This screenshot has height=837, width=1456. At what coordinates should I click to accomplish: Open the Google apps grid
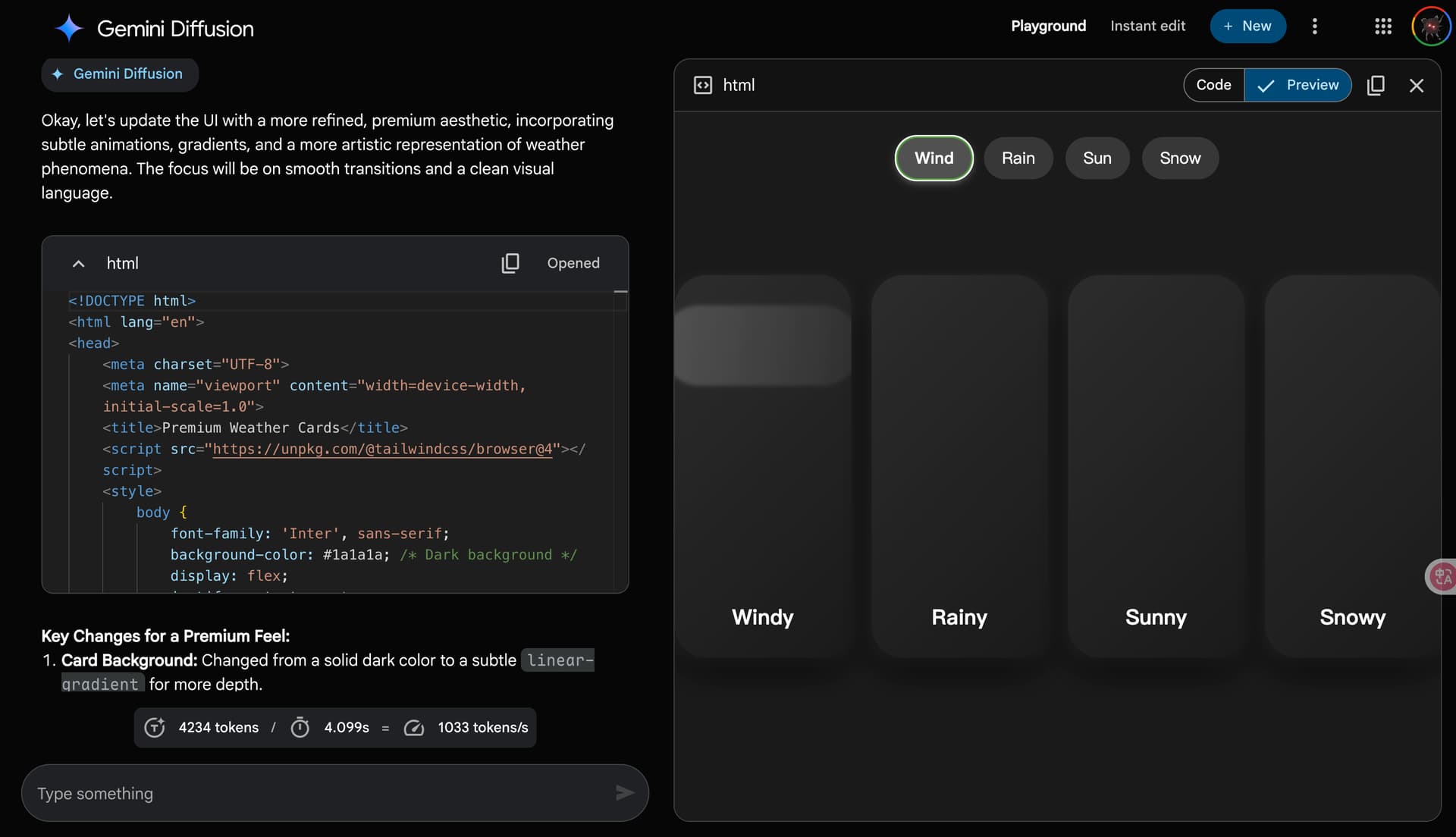(x=1383, y=27)
